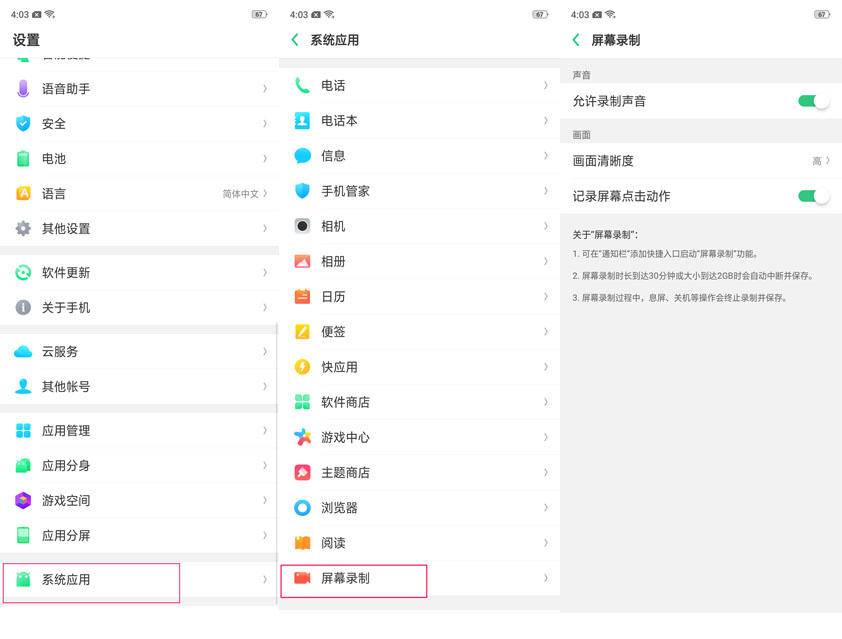The image size is (842, 639).
Task: Tap the 便签 label
Action: [333, 332]
